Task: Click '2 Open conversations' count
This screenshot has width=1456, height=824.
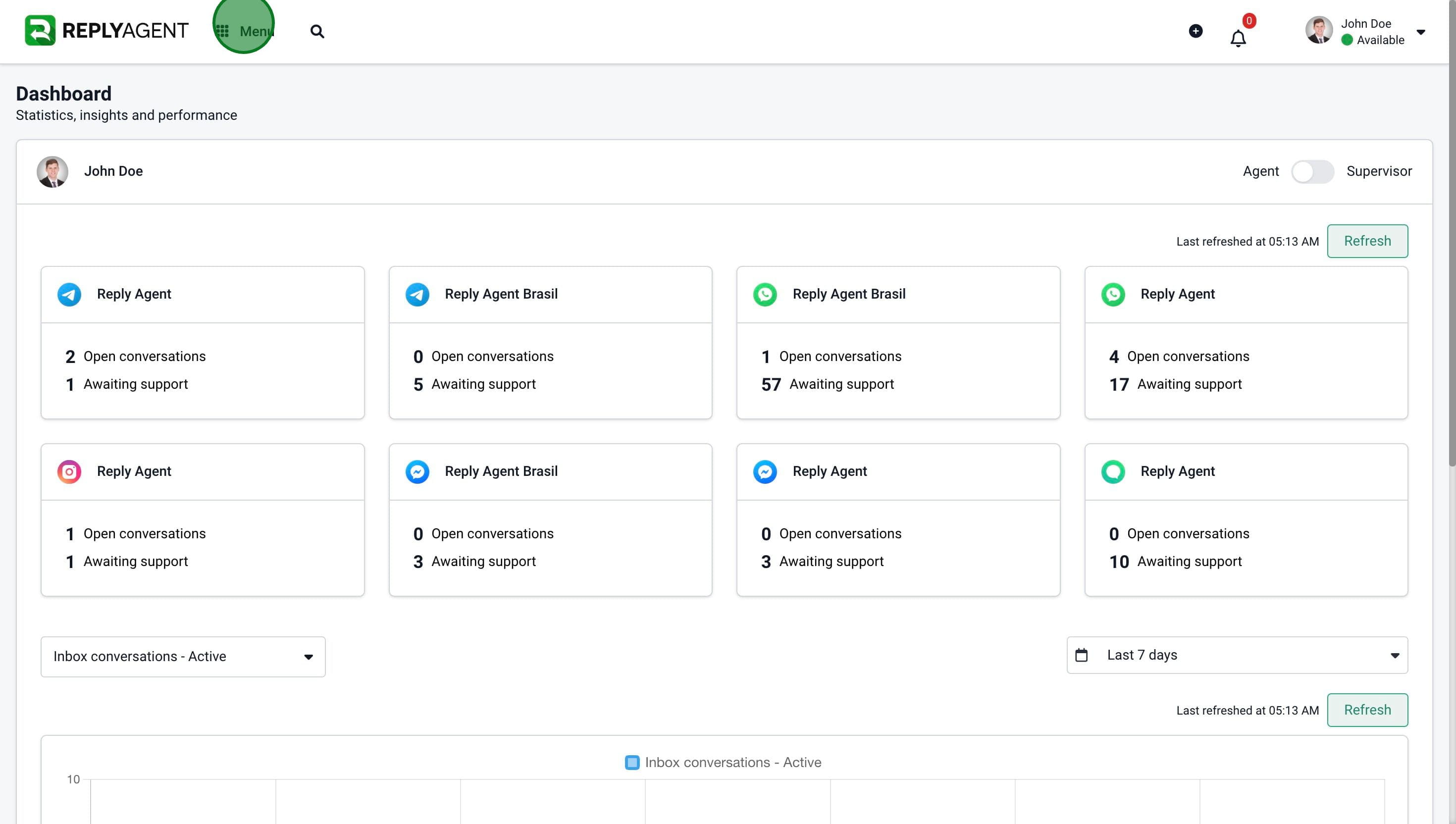Action: (x=135, y=357)
